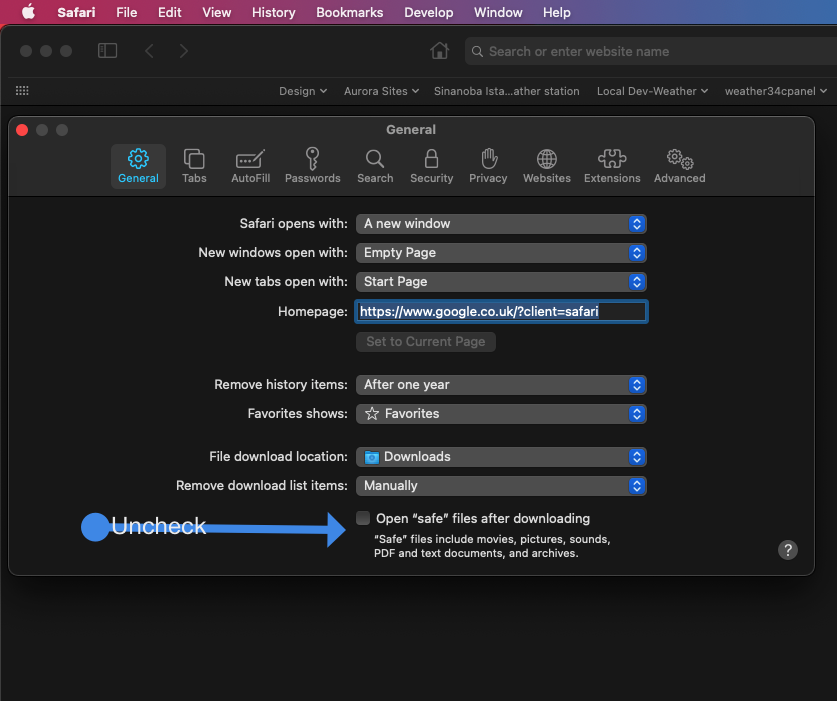The image size is (837, 701).
Task: Click the help question mark button
Action: (x=787, y=549)
